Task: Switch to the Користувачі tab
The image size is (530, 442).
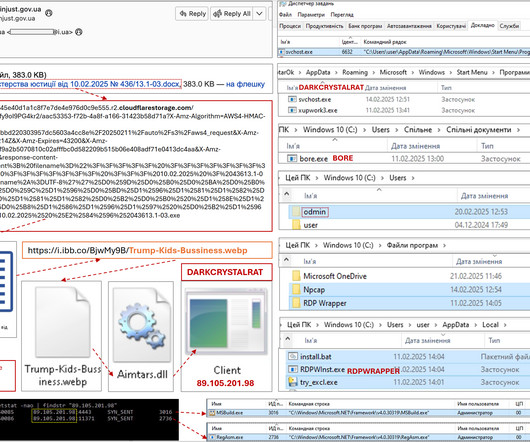Action: 451,26
